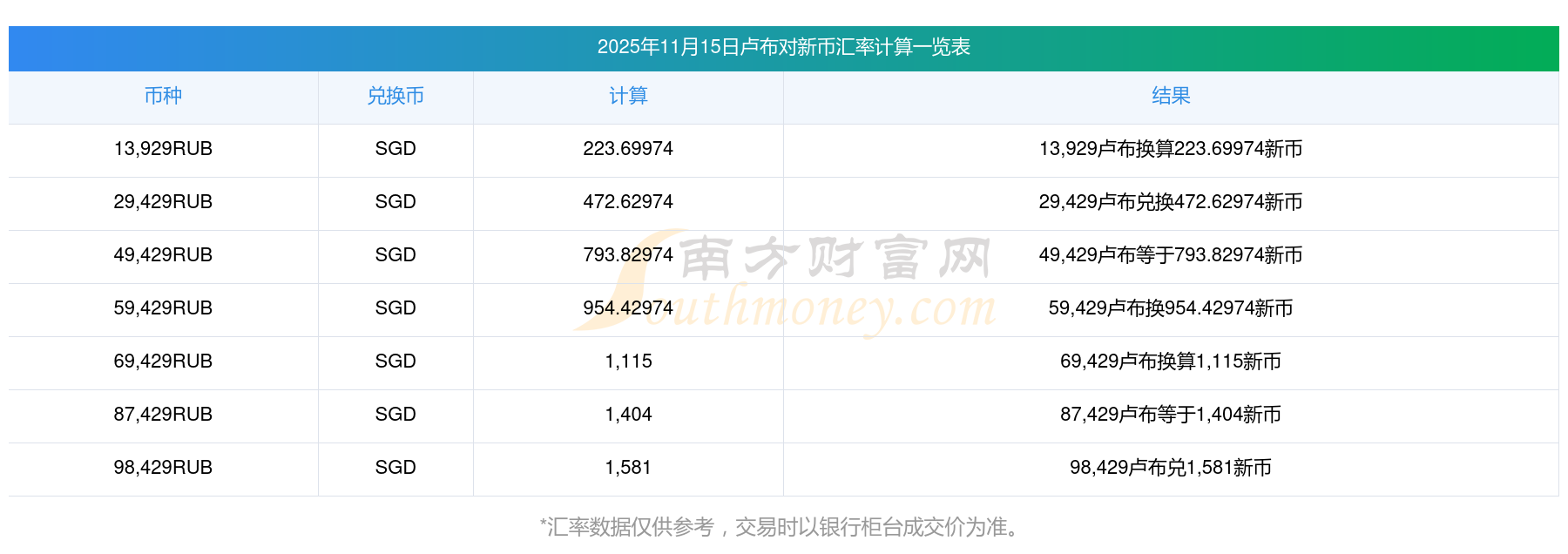Image resolution: width=1568 pixels, height=554 pixels.
Task: Click the 49,429RUB cell
Action: 163,255
